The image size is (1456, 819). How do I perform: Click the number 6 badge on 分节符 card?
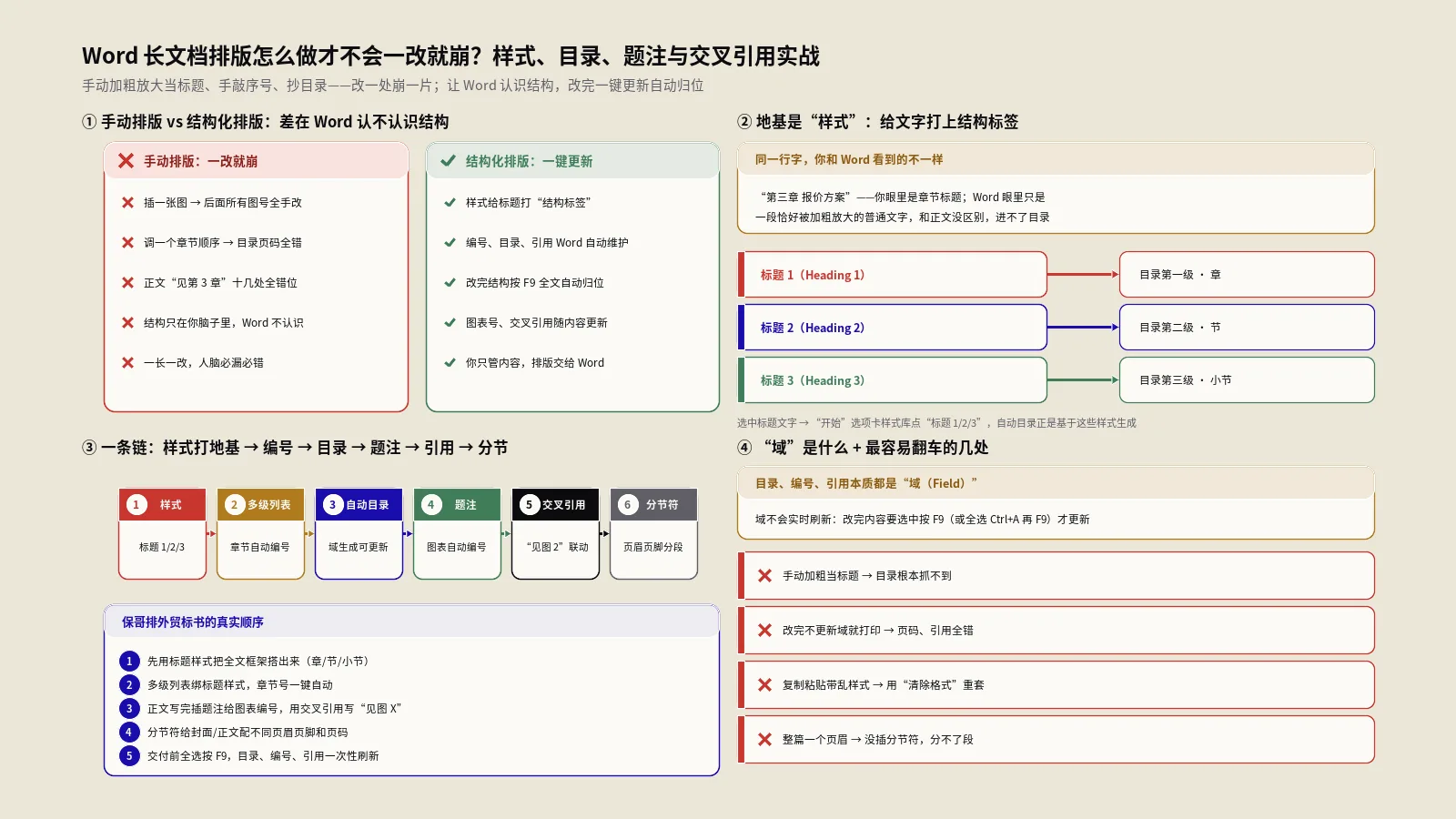(628, 505)
